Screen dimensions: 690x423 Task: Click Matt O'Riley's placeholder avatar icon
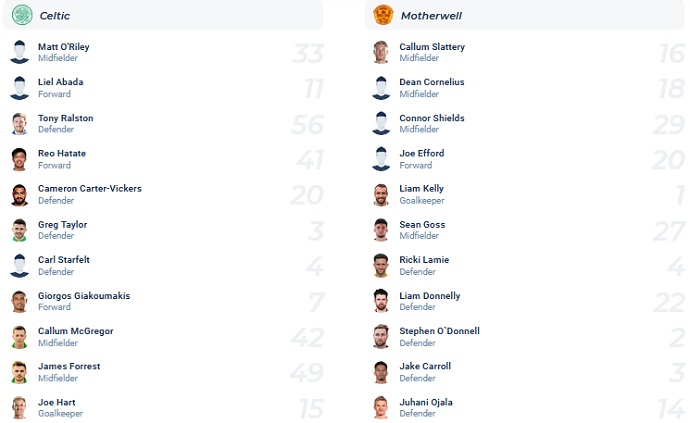tap(20, 52)
